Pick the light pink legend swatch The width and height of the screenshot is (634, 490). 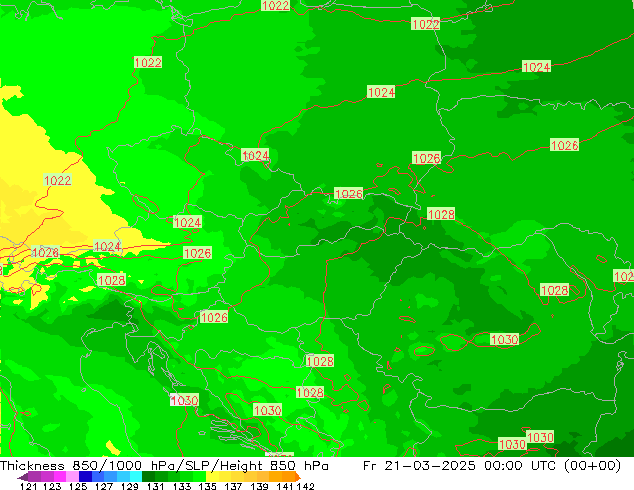72,476
